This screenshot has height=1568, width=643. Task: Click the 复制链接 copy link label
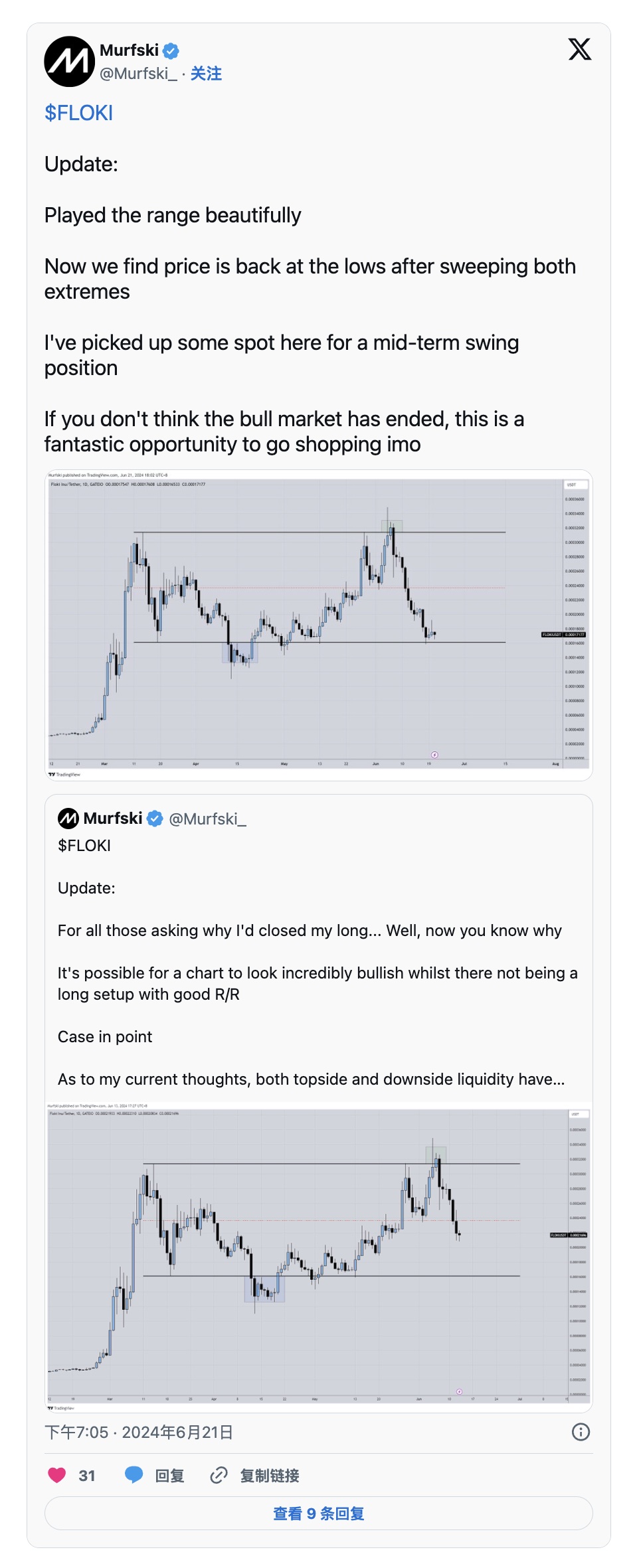(269, 1475)
